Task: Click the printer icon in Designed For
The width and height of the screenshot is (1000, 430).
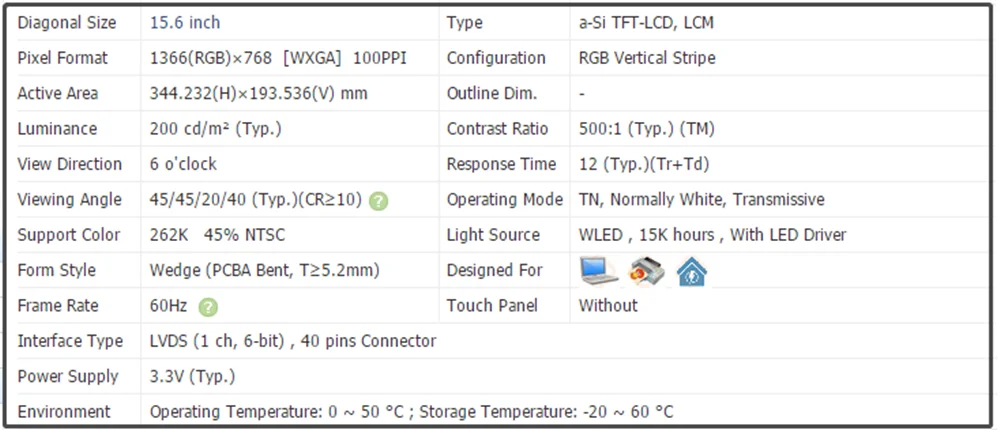Action: (x=647, y=272)
